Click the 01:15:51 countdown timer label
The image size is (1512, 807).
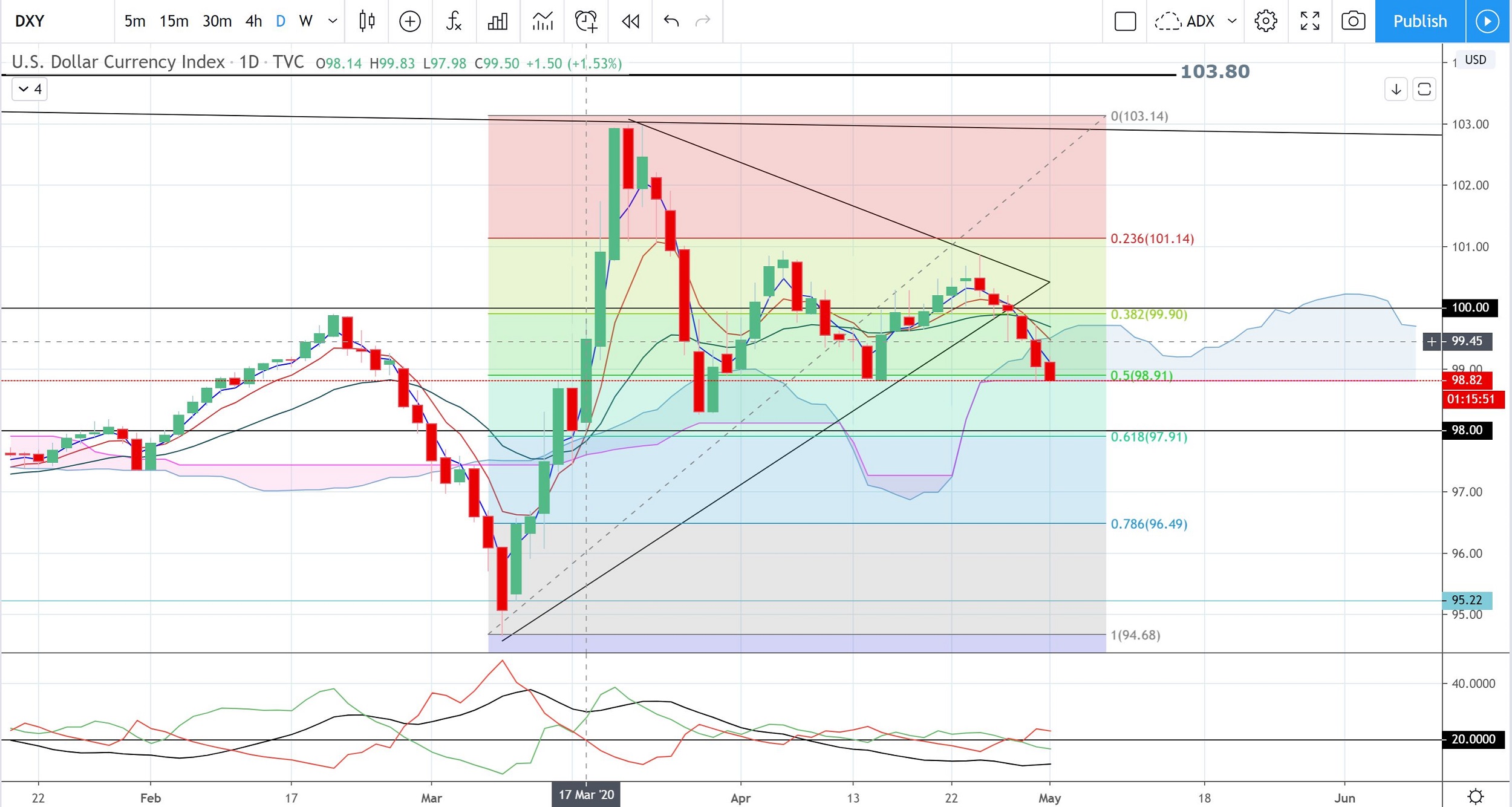(1473, 399)
